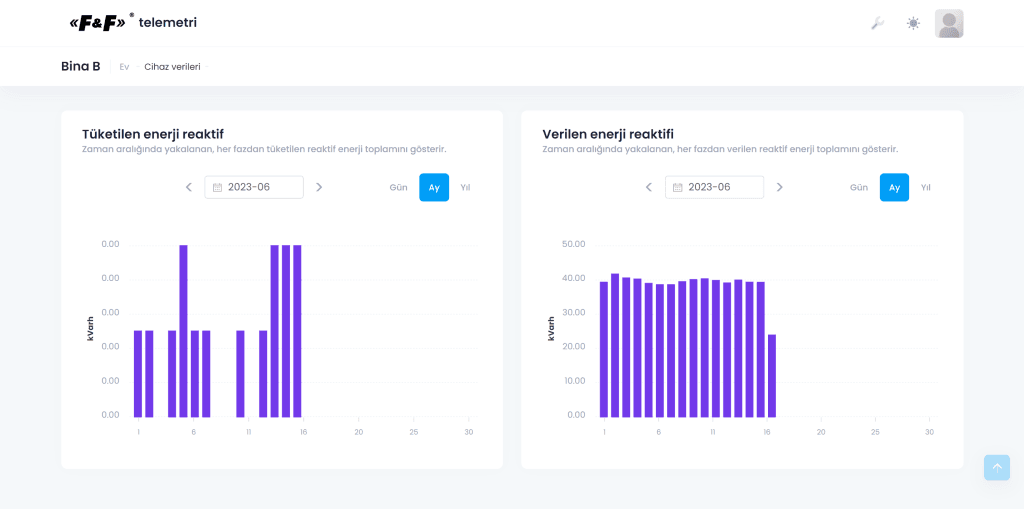Open the Cihaz verileri breadcrumb
The height and width of the screenshot is (509, 1024).
coord(172,67)
